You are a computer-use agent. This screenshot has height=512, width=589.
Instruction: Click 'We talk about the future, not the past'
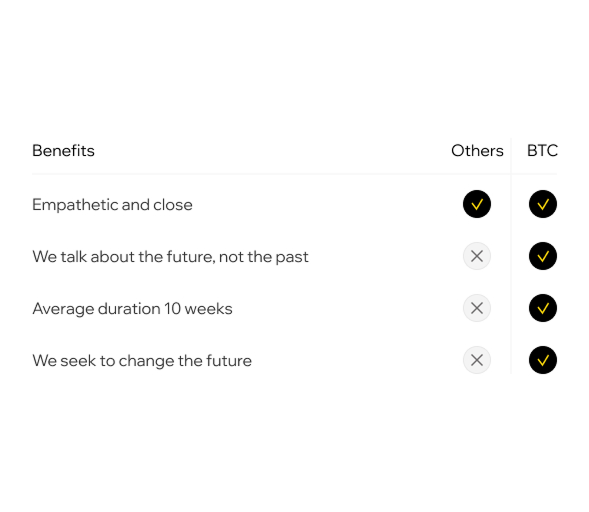(170, 257)
